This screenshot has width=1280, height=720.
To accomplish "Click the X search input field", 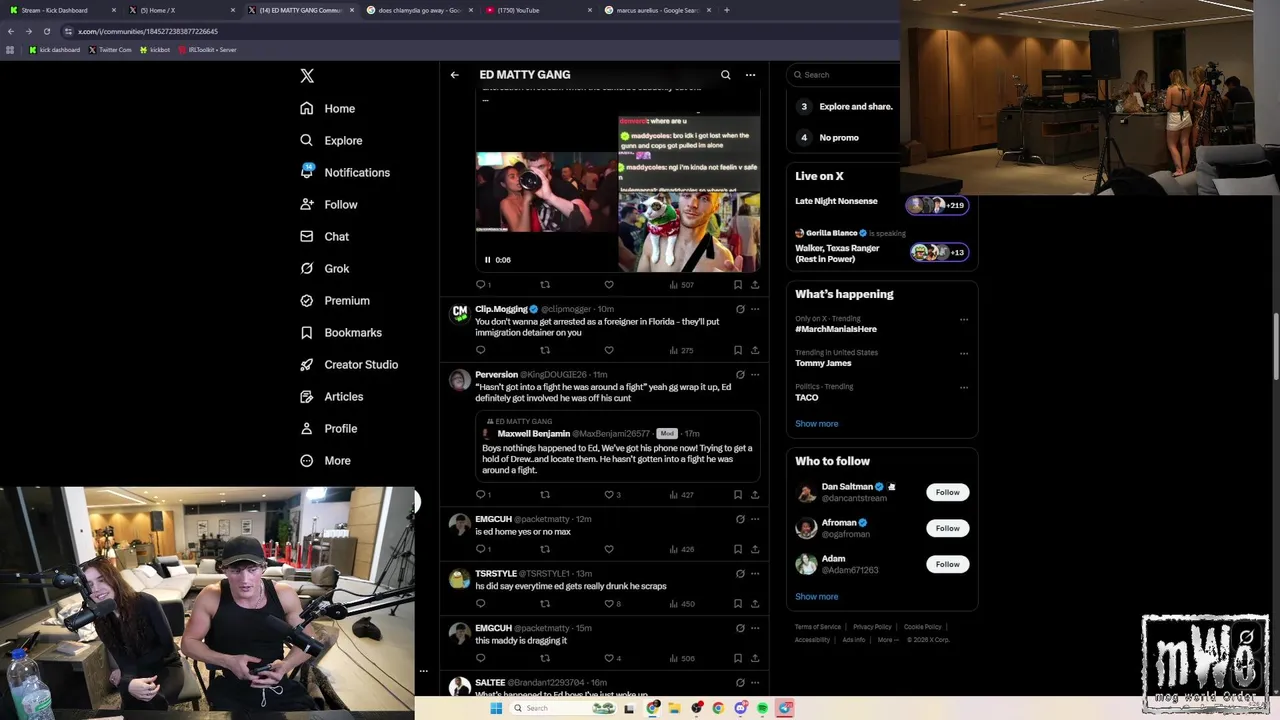I will tap(845, 75).
